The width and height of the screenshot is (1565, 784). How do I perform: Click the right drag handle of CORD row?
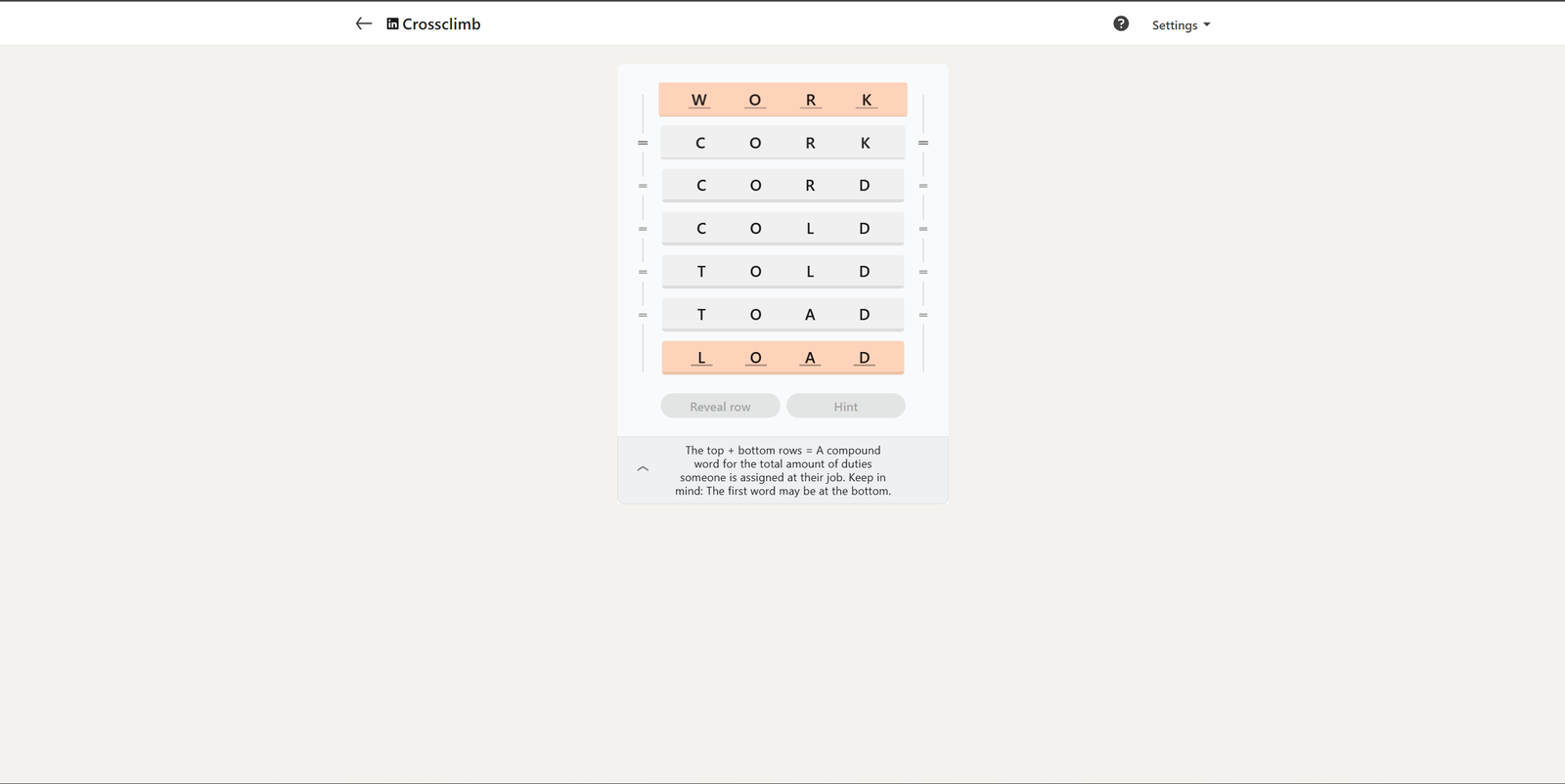922,186
